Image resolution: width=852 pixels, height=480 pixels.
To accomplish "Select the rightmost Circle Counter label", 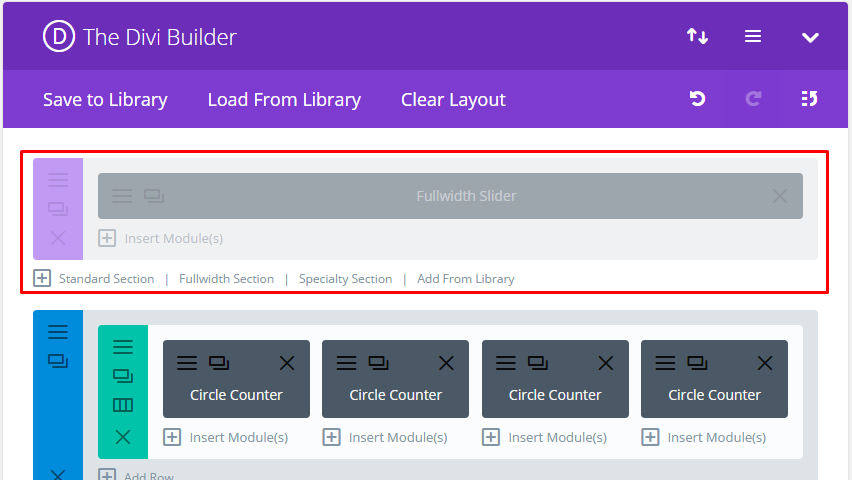I will click(715, 395).
